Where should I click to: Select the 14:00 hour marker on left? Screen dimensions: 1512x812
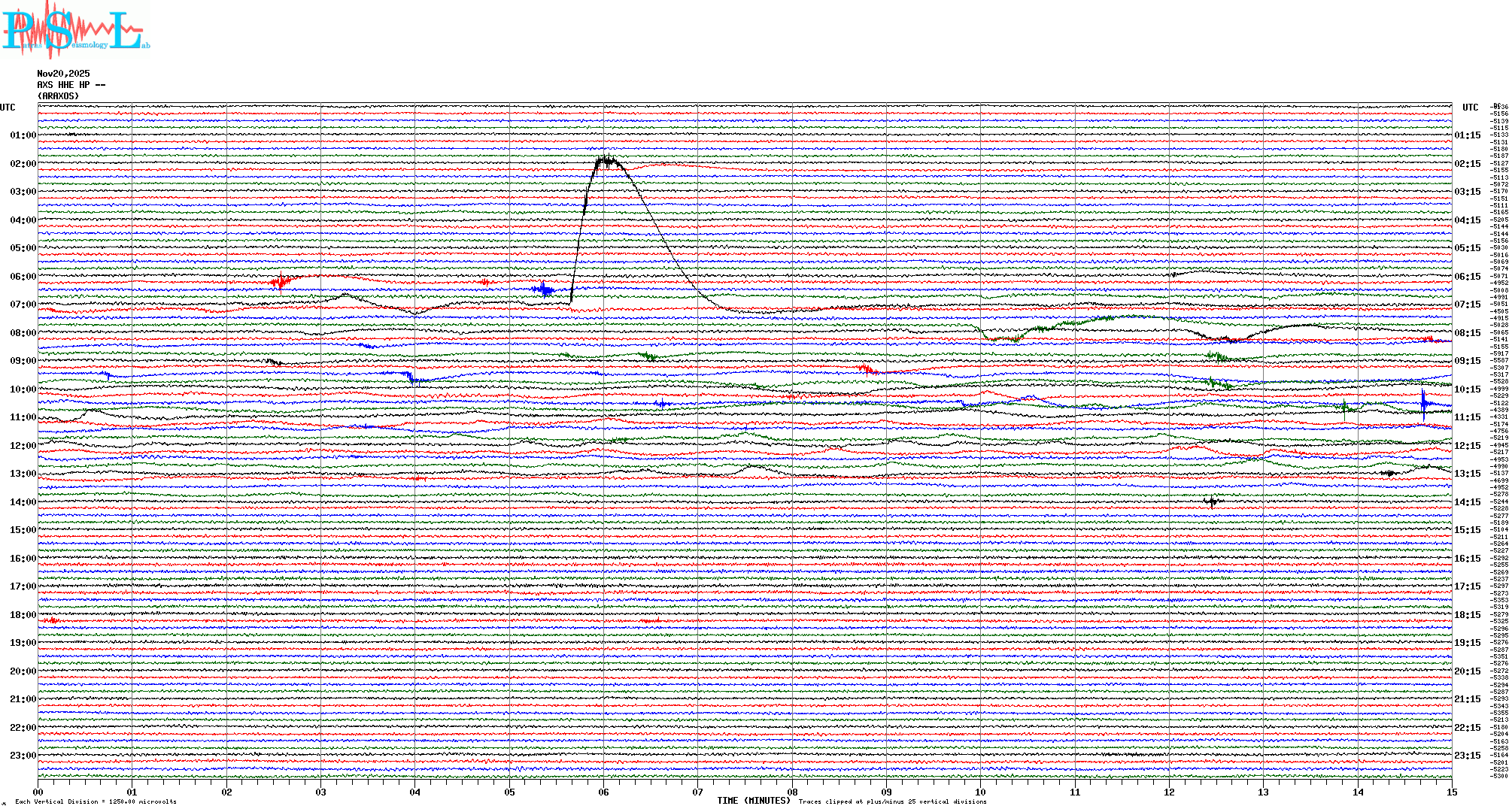click(x=23, y=502)
